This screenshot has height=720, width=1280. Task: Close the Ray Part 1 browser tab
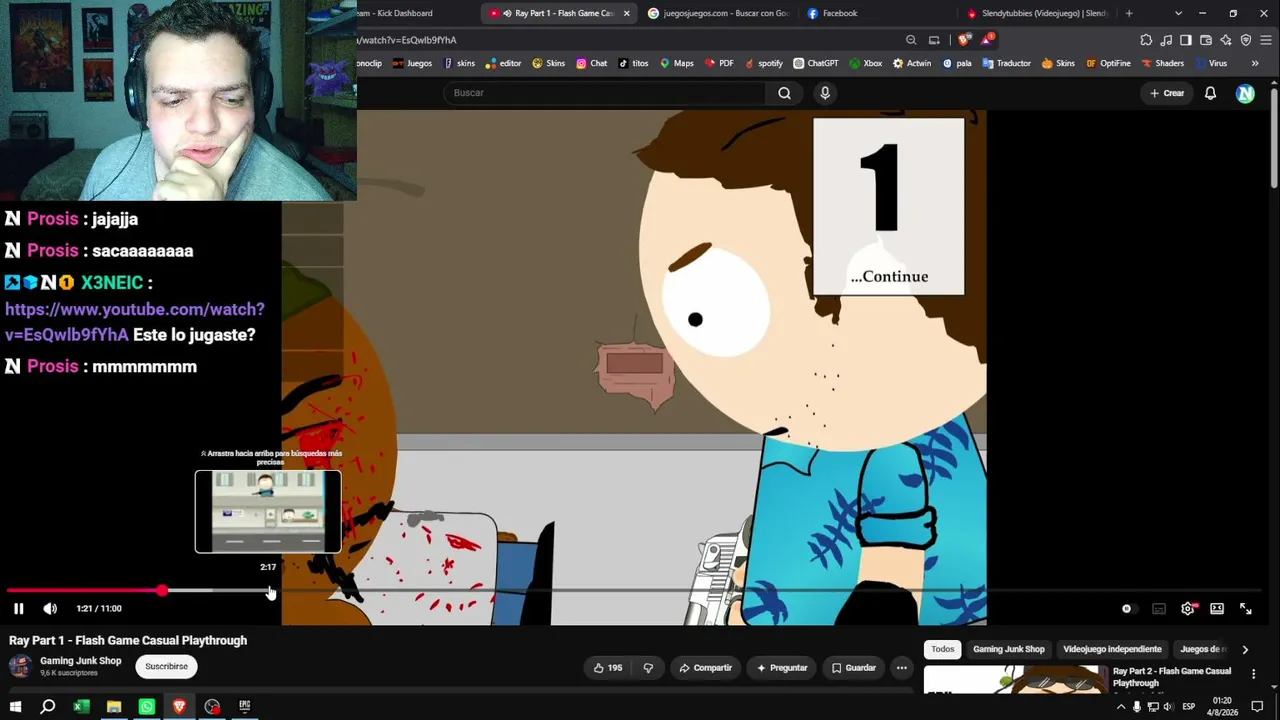tap(627, 13)
